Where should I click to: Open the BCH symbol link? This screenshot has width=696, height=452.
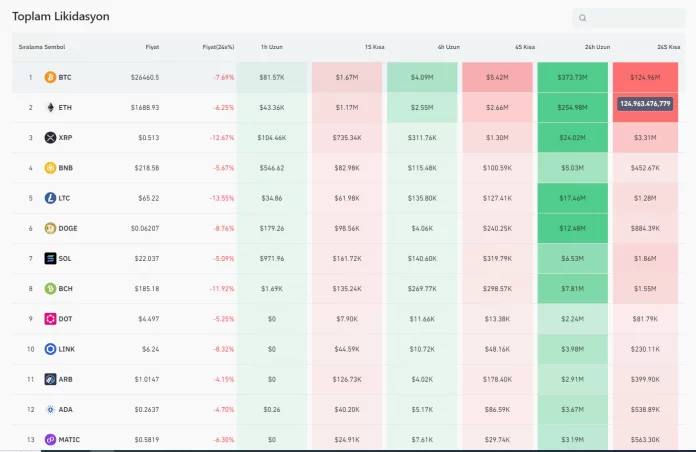[66, 289]
